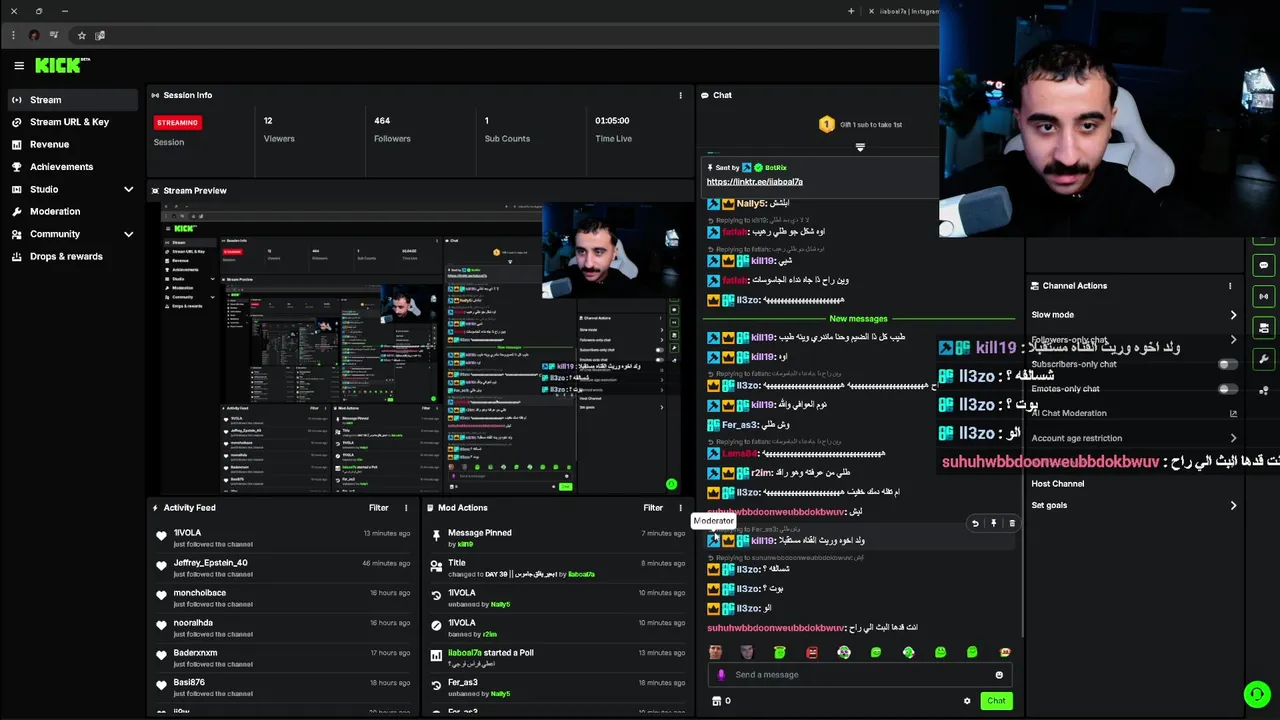This screenshot has width=1280, height=720.
Task: Pin the hovered kill19 message
Action: [x=993, y=523]
